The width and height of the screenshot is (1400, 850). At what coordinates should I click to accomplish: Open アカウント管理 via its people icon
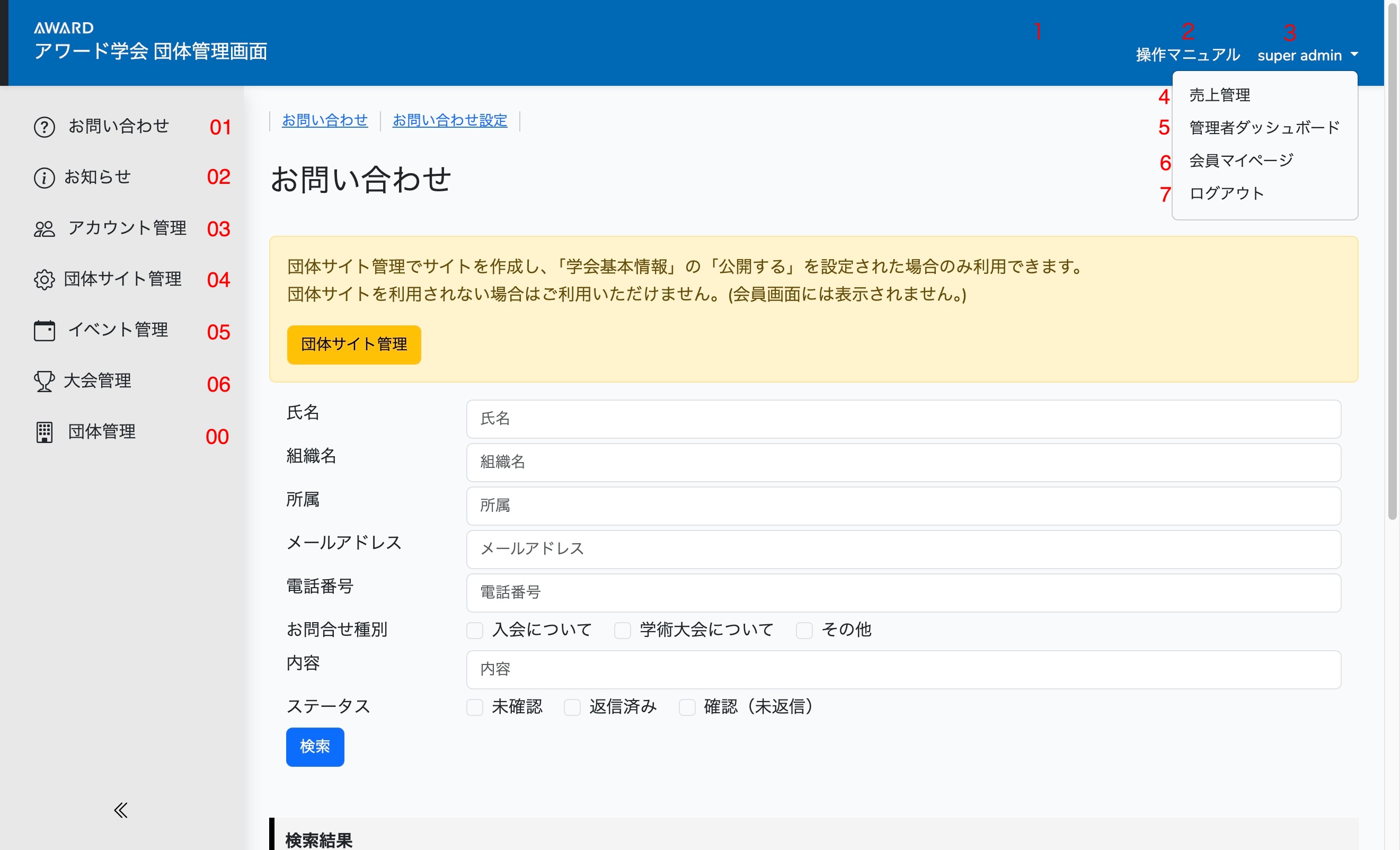[x=45, y=229]
